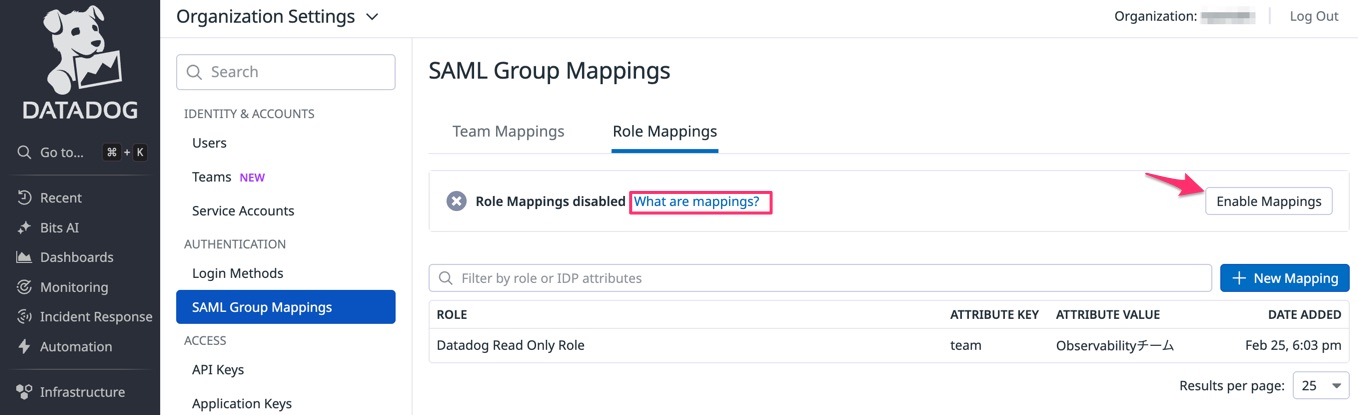This screenshot has width=1358, height=415.
Task: Click the NEW badge beside Teams
Action: (252, 178)
